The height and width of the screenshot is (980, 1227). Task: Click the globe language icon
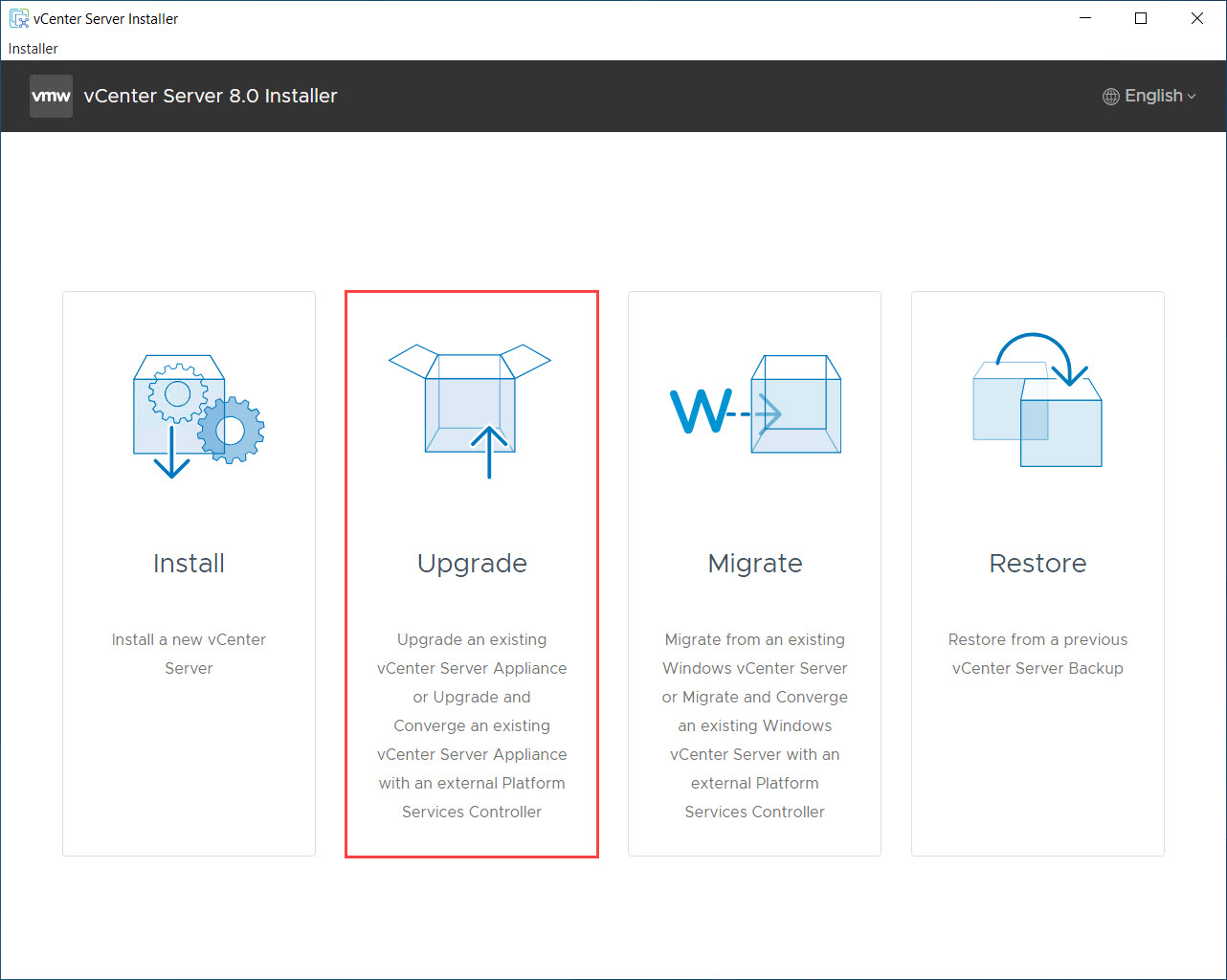1110,97
